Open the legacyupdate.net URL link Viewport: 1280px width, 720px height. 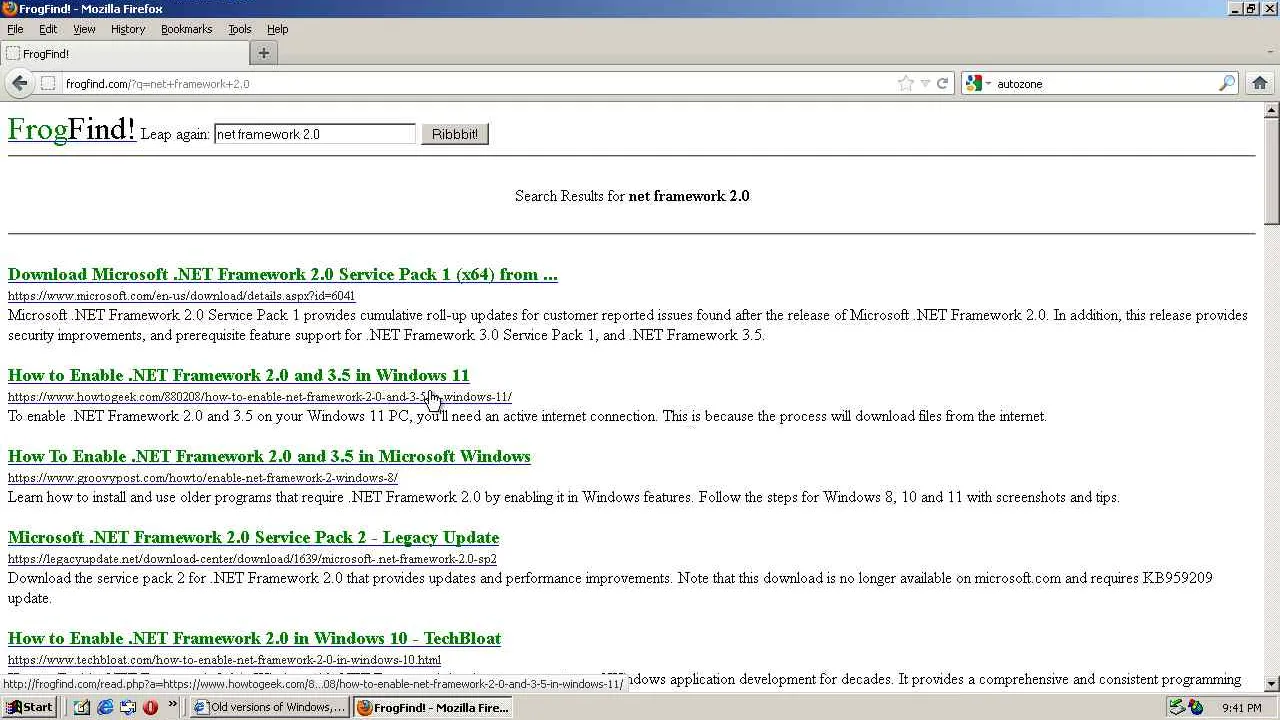[252, 559]
